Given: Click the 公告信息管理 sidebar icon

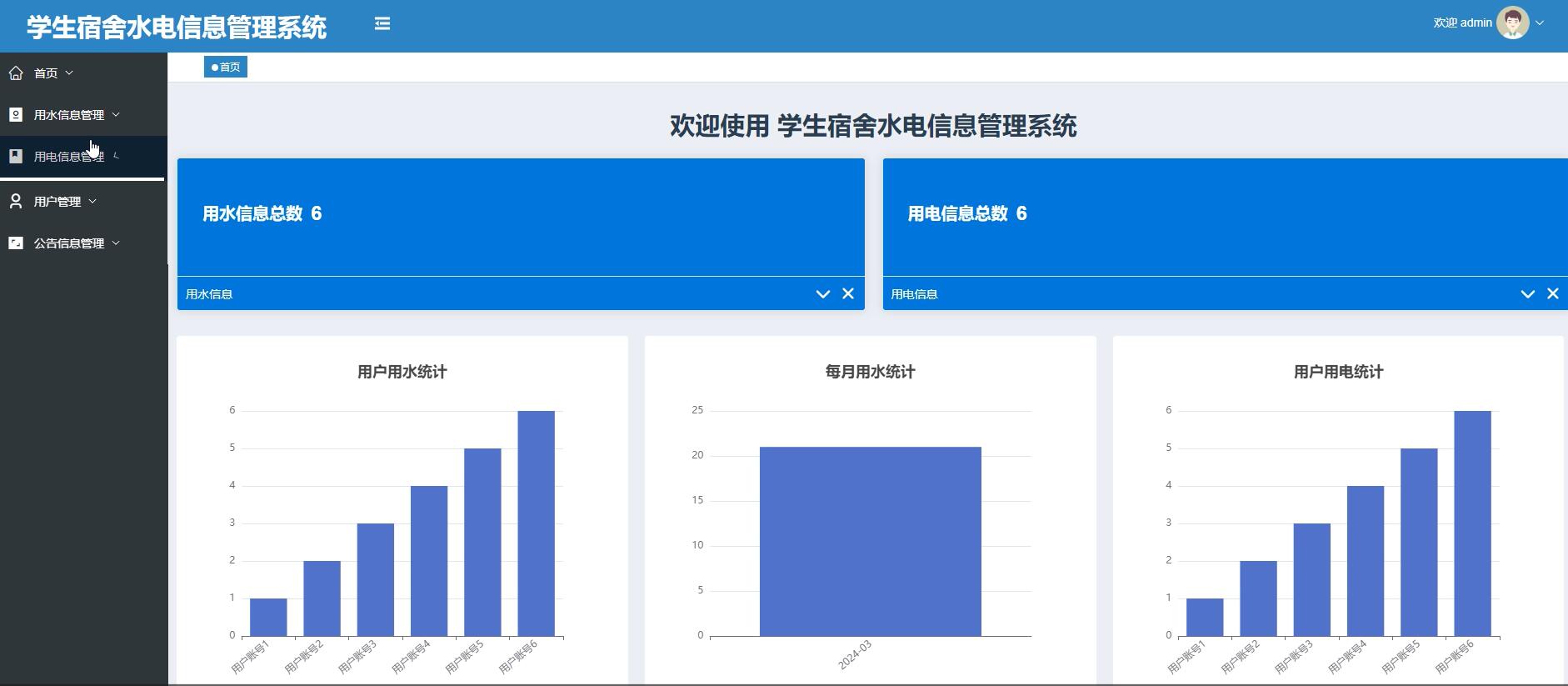Looking at the screenshot, I should pyautogui.click(x=16, y=243).
